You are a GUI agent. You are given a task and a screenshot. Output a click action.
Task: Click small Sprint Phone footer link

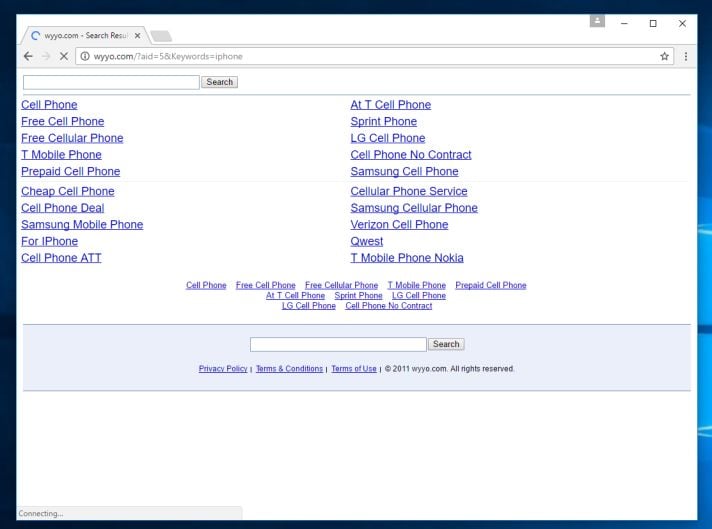[x=358, y=296]
